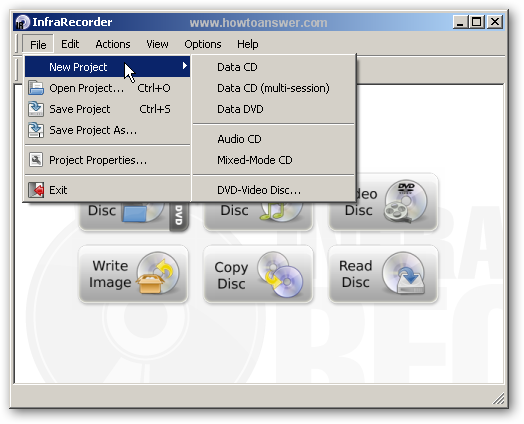Select Data CD (multi-session) option
The image size is (524, 424).
click(273, 88)
